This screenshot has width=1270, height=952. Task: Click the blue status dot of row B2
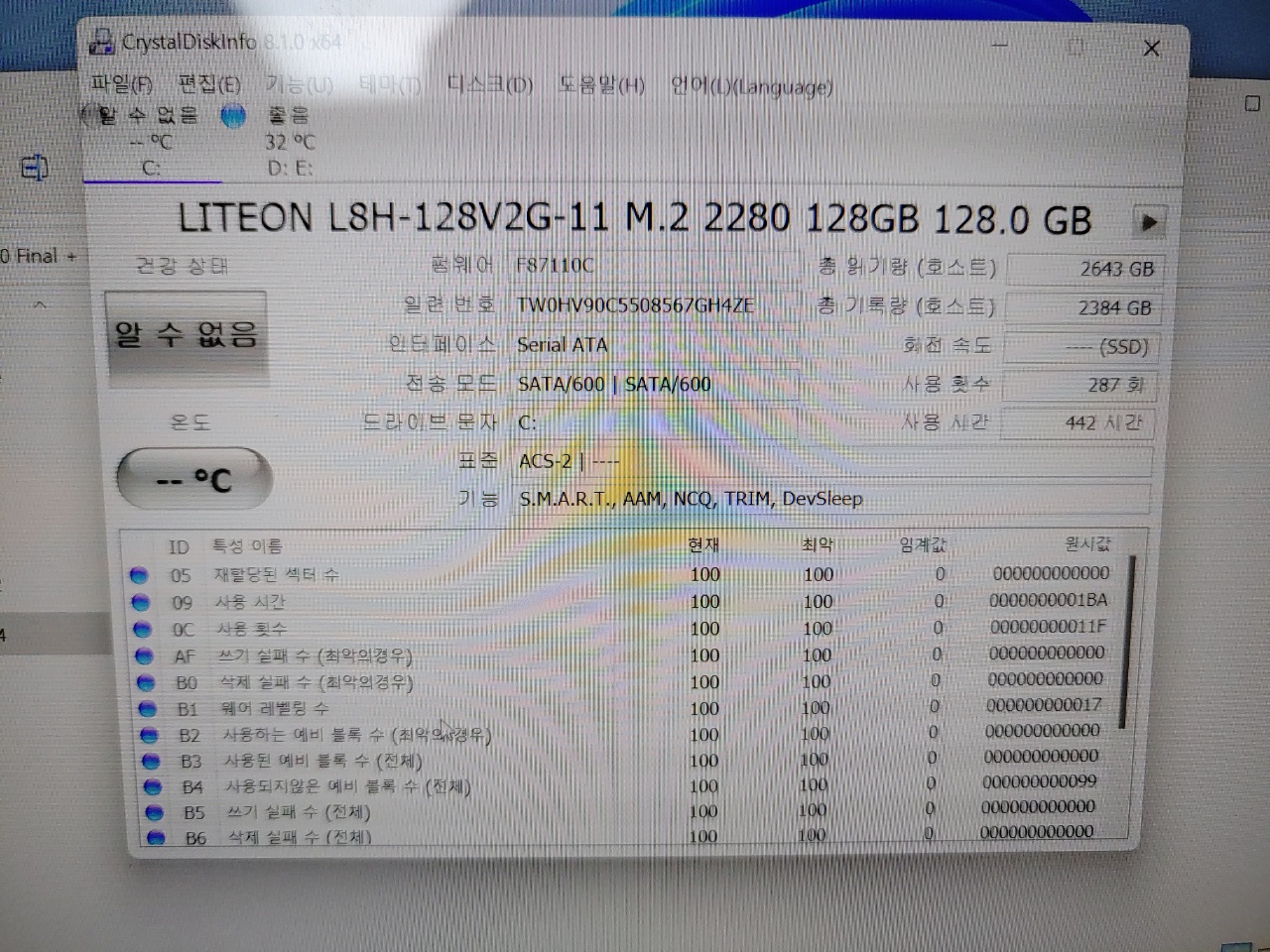[x=149, y=735]
